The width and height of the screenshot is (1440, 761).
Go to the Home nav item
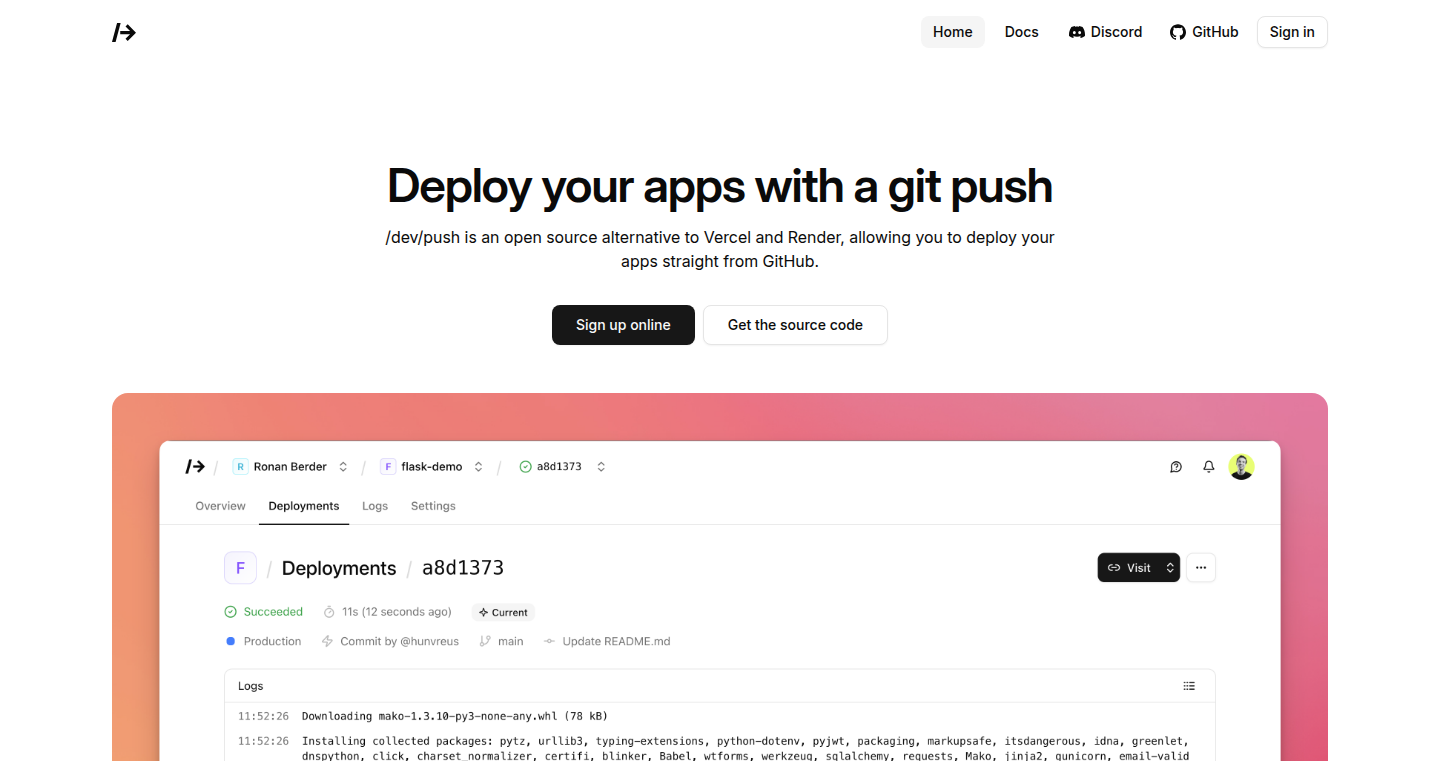coord(953,32)
